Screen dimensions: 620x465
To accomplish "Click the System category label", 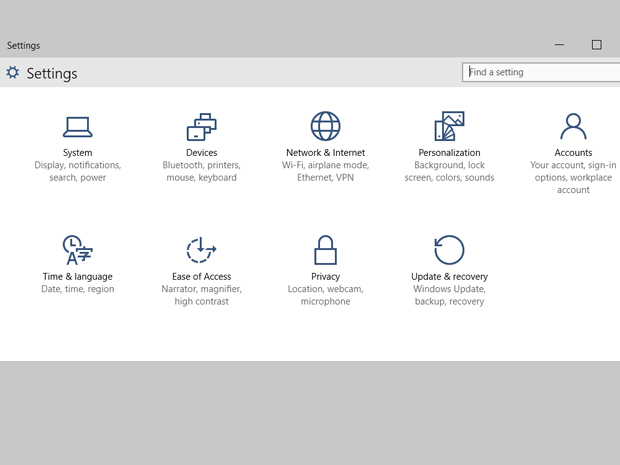I will coord(78,153).
